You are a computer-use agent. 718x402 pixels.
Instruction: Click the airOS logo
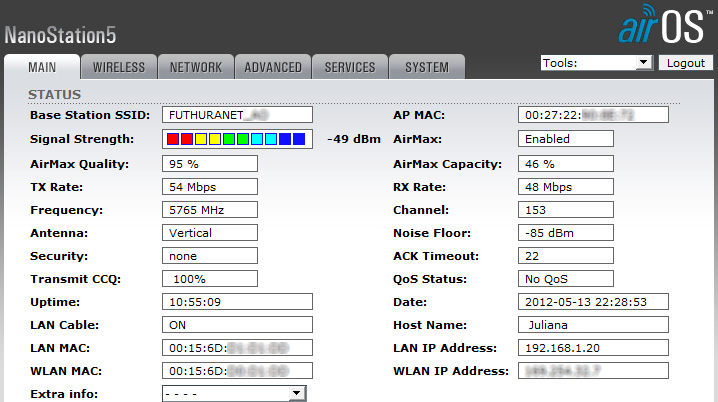(x=665, y=25)
